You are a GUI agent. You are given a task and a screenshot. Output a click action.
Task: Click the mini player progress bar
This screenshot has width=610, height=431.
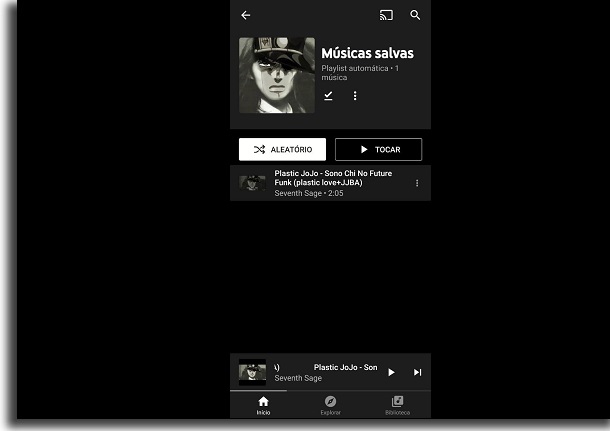[330, 390]
